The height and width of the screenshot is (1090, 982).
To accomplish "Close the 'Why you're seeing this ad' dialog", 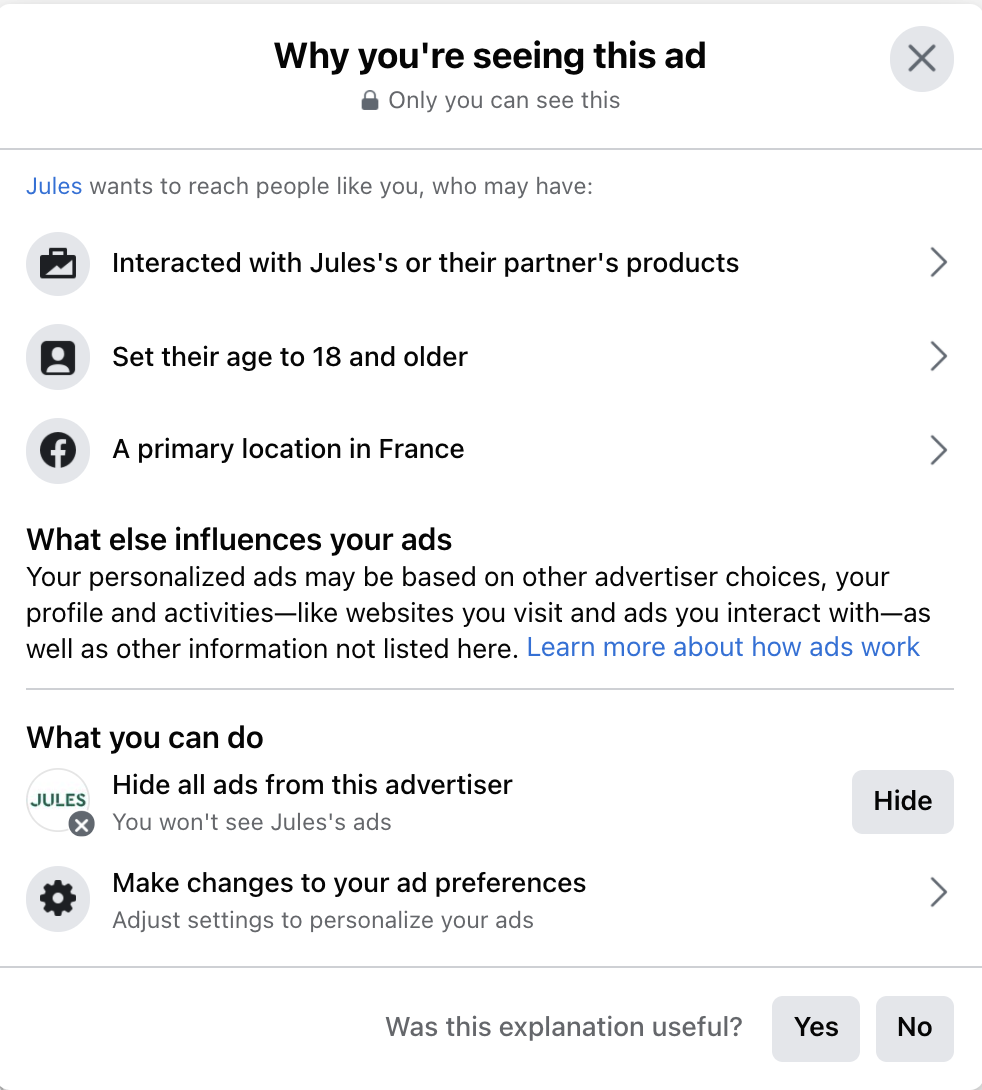I will pyautogui.click(x=921, y=59).
